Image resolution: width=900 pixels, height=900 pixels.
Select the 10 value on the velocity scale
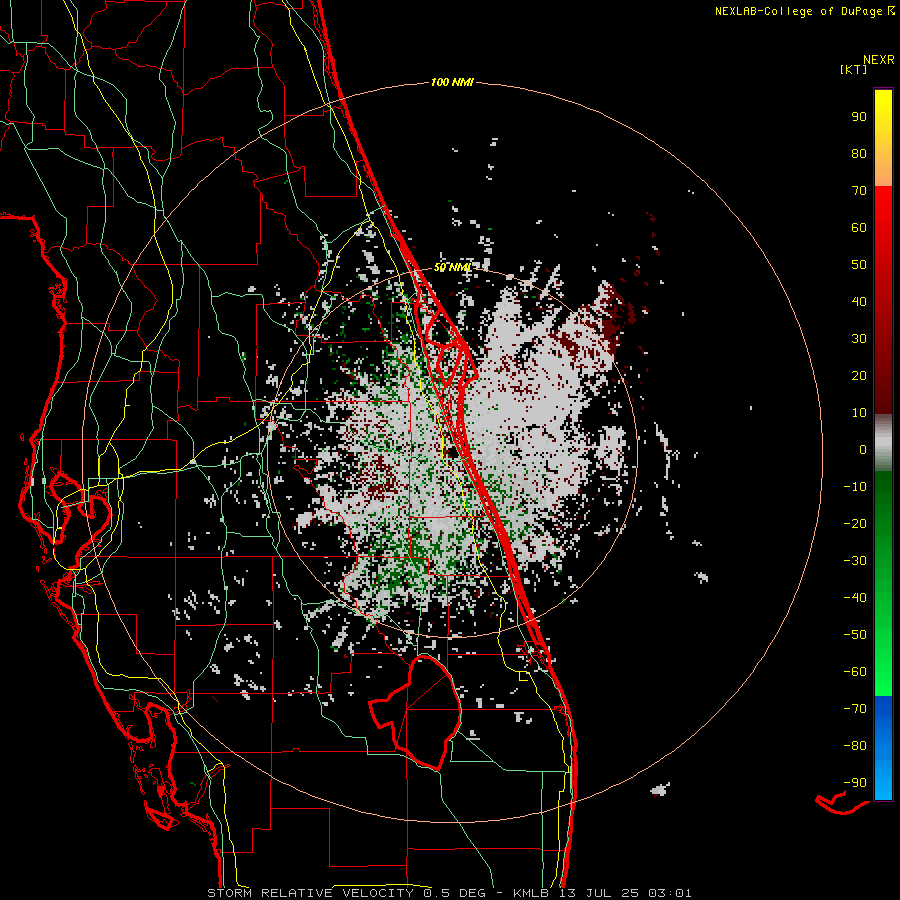tap(859, 413)
